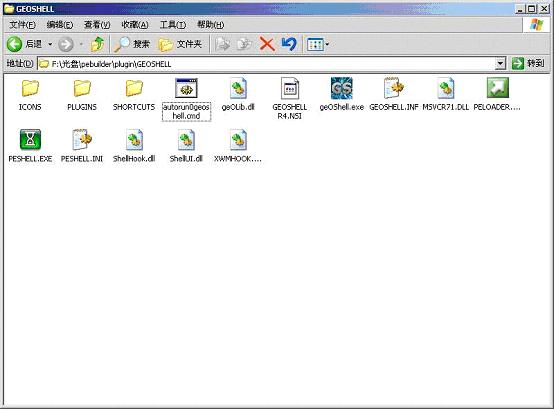Screen dimensions: 554x410
Task: Open the 查看(V) menu
Action: click(97, 25)
